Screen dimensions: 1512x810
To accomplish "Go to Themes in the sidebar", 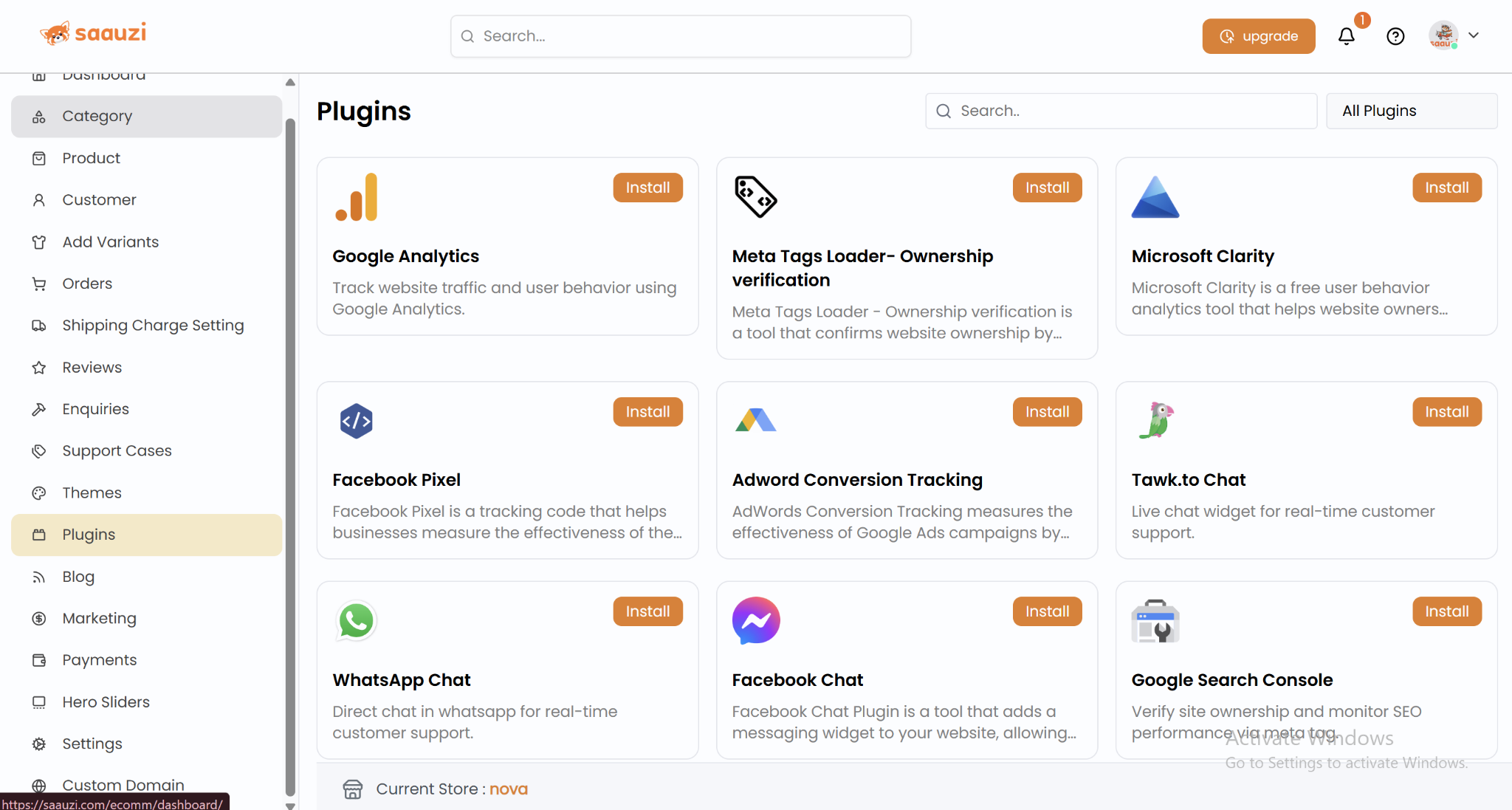I will (x=92, y=492).
